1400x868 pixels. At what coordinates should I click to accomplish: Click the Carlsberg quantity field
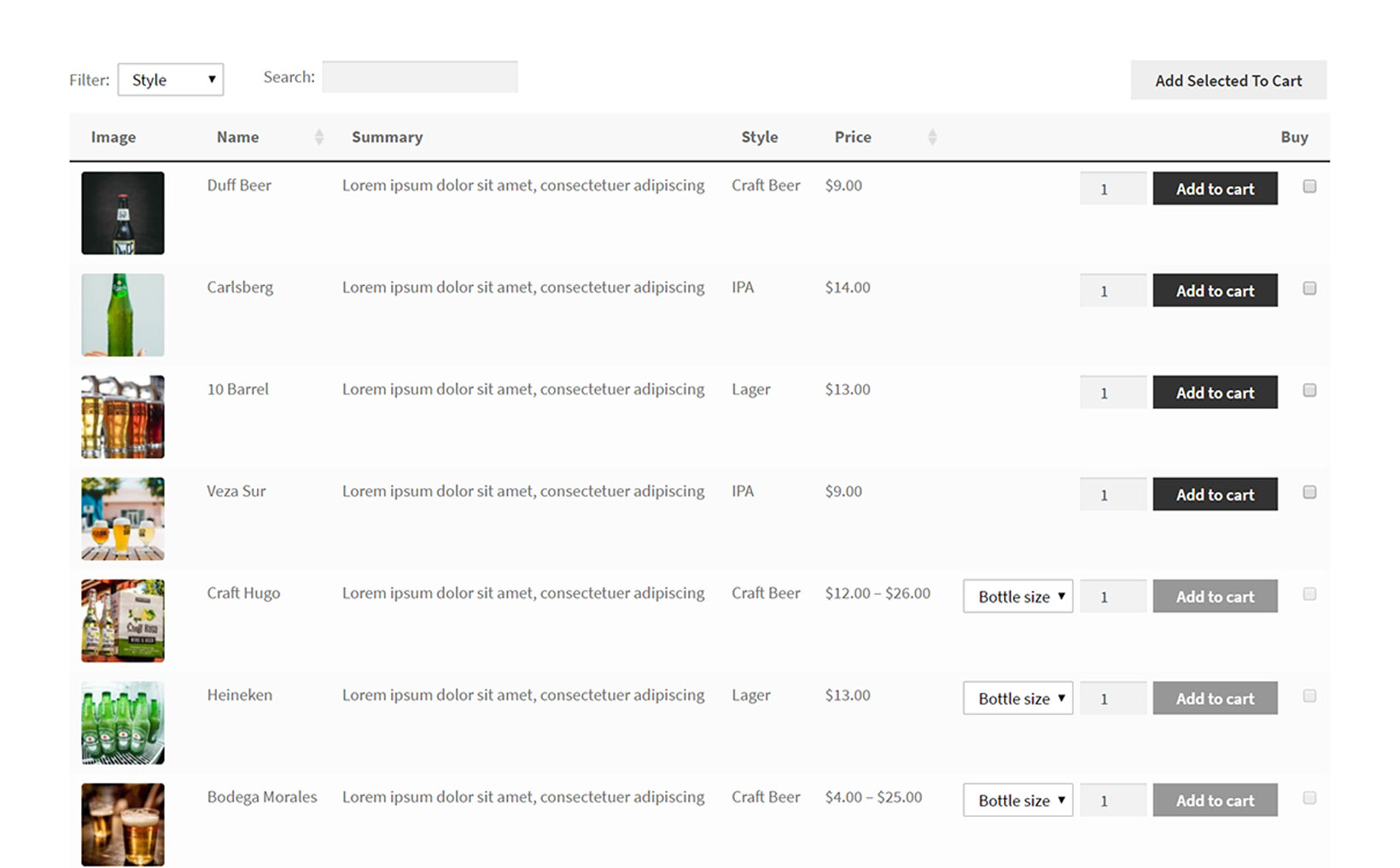tap(1111, 291)
